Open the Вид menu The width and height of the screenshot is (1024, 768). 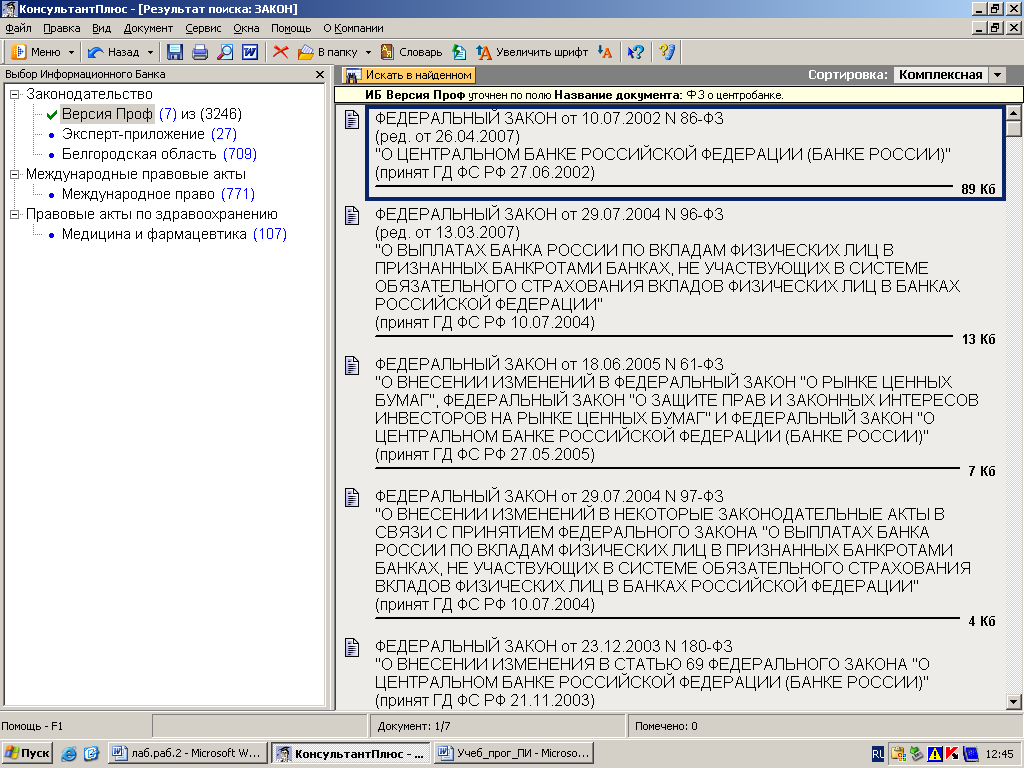coord(101,28)
